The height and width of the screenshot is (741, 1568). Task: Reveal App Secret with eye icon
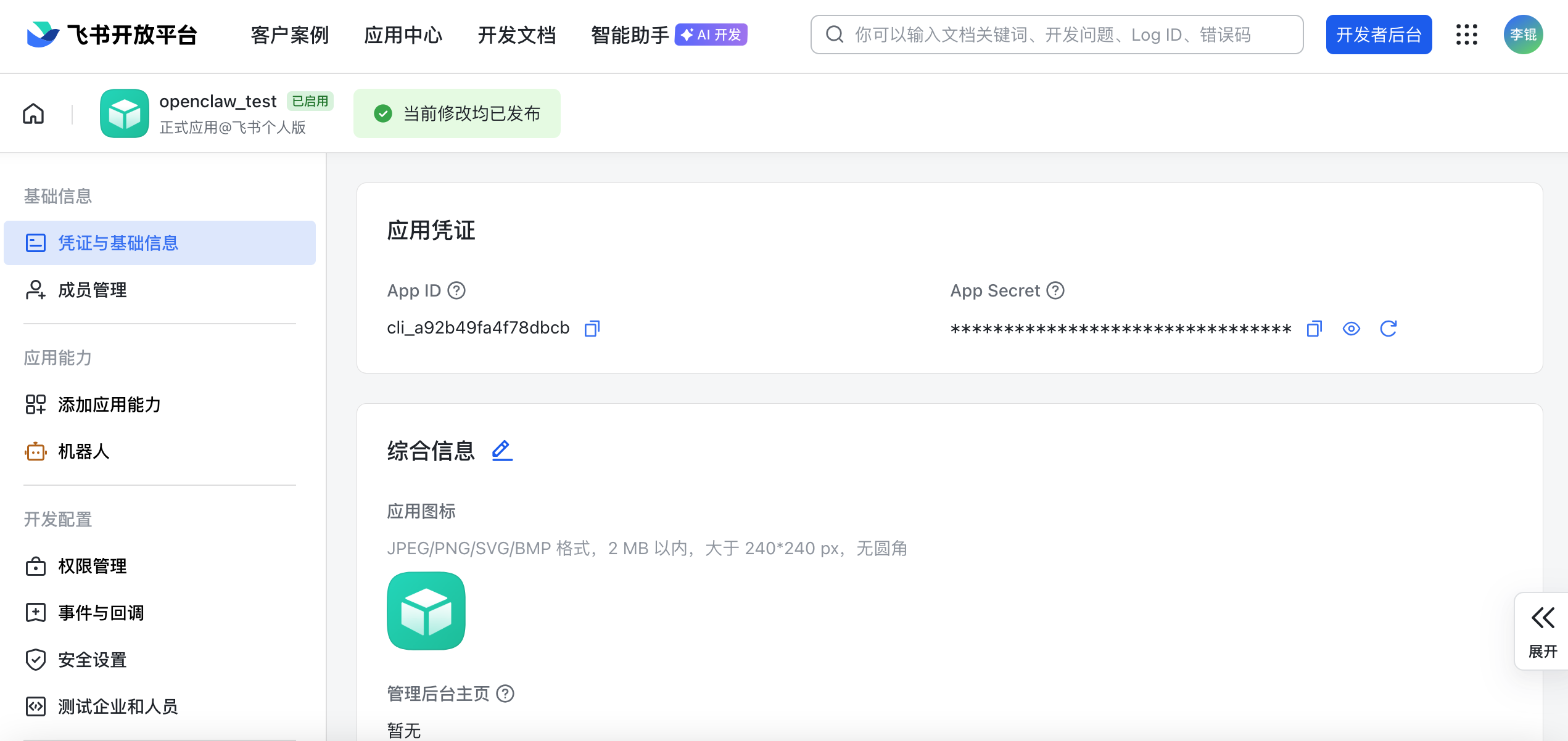pyautogui.click(x=1351, y=329)
